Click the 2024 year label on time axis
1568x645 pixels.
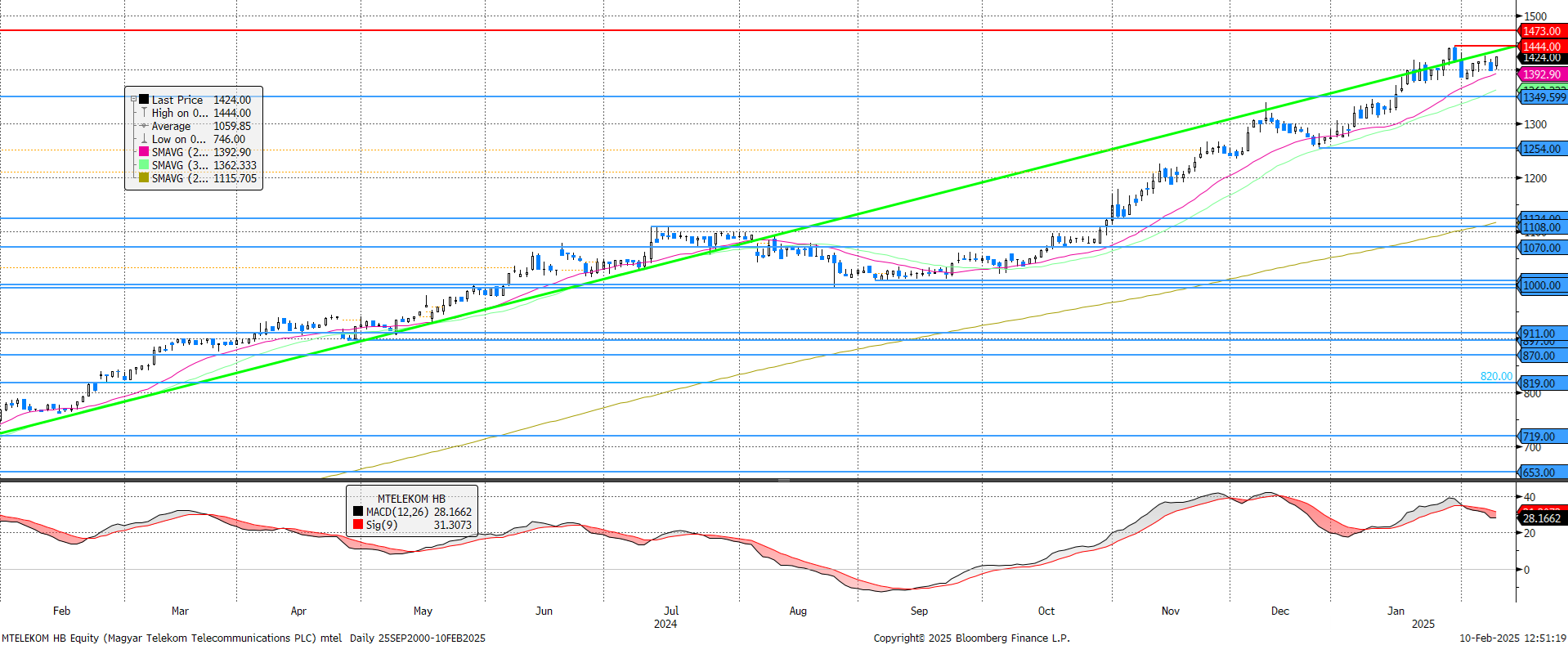[x=665, y=624]
